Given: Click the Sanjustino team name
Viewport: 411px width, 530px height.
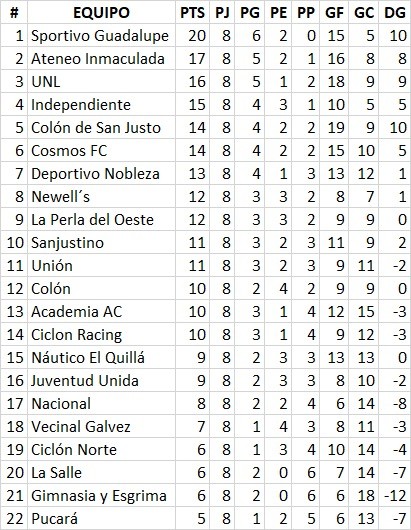Looking at the screenshot, I should (x=67, y=243).
